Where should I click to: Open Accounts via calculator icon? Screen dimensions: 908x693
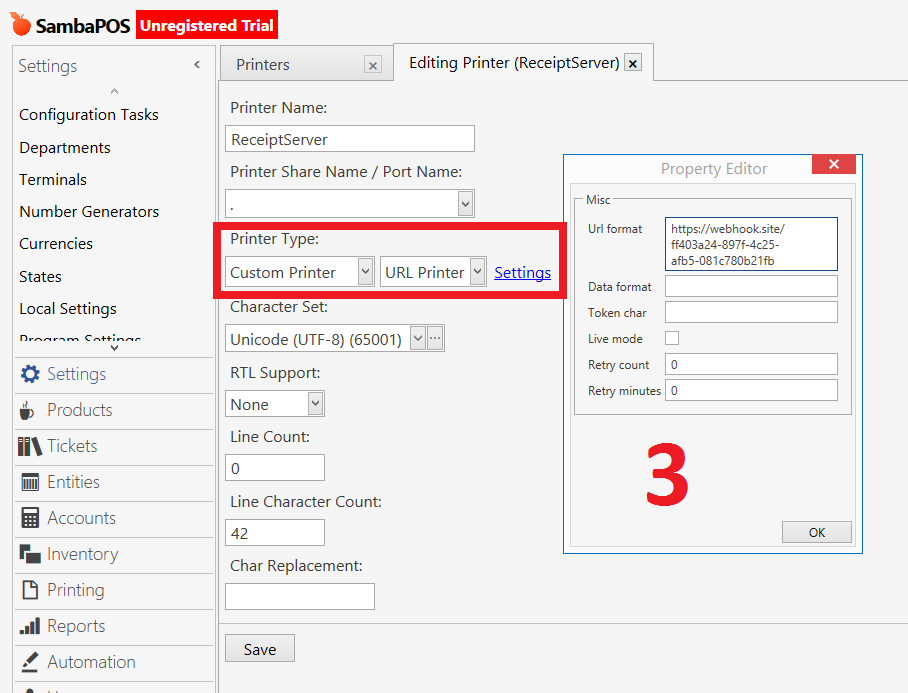tap(30, 518)
